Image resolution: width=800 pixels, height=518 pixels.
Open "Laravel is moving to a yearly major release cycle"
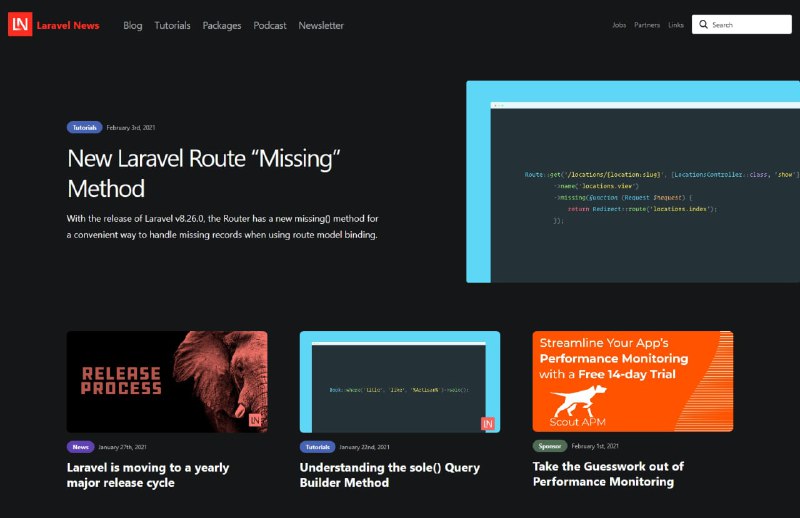point(148,475)
